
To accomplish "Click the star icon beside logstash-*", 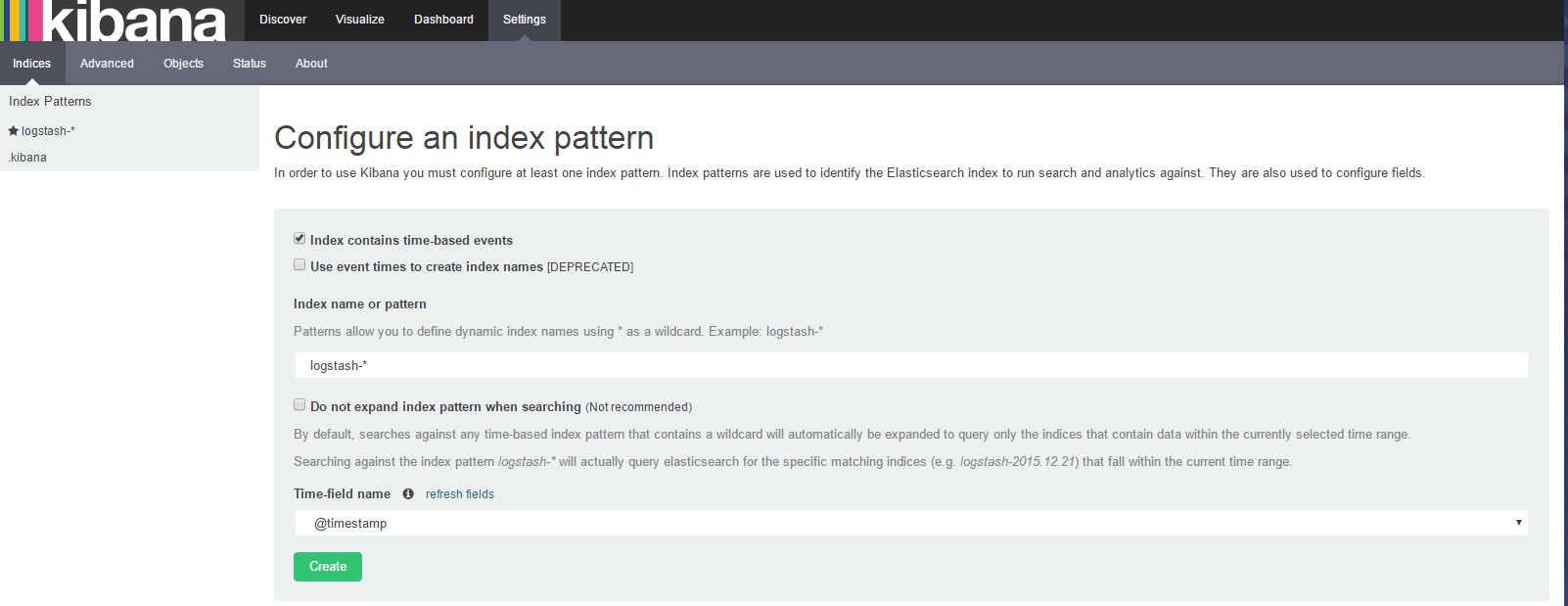I will pyautogui.click(x=14, y=131).
